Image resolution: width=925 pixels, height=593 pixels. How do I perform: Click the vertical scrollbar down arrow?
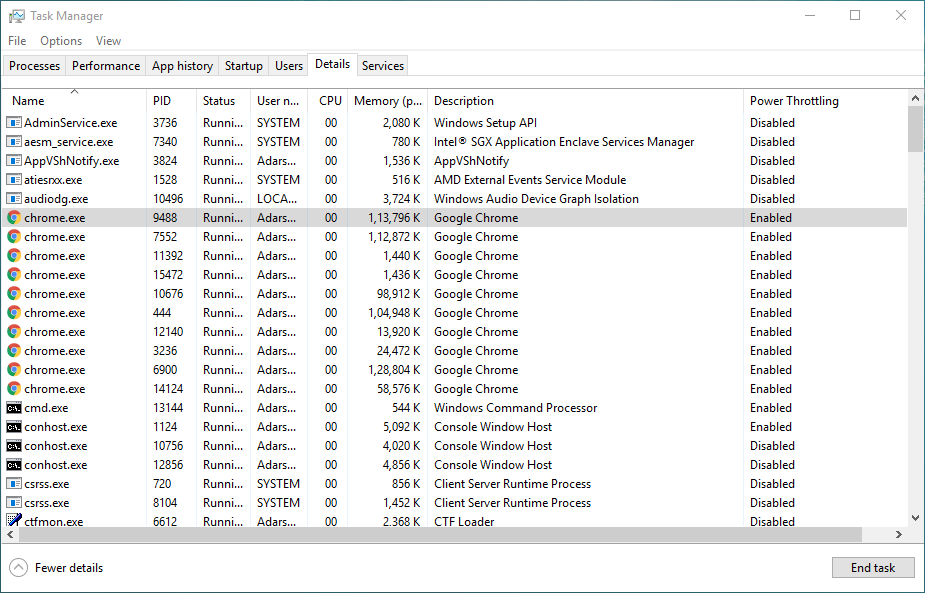point(915,518)
